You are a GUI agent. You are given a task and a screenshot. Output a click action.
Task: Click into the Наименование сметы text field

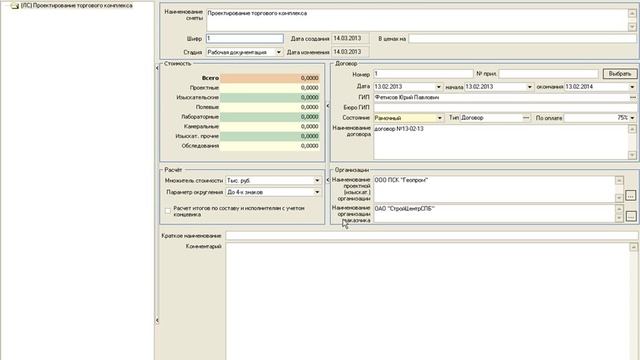417,20
